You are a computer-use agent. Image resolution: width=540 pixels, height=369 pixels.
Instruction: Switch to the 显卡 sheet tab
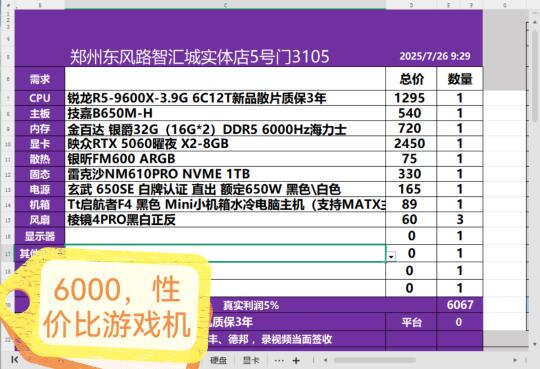click(x=251, y=360)
